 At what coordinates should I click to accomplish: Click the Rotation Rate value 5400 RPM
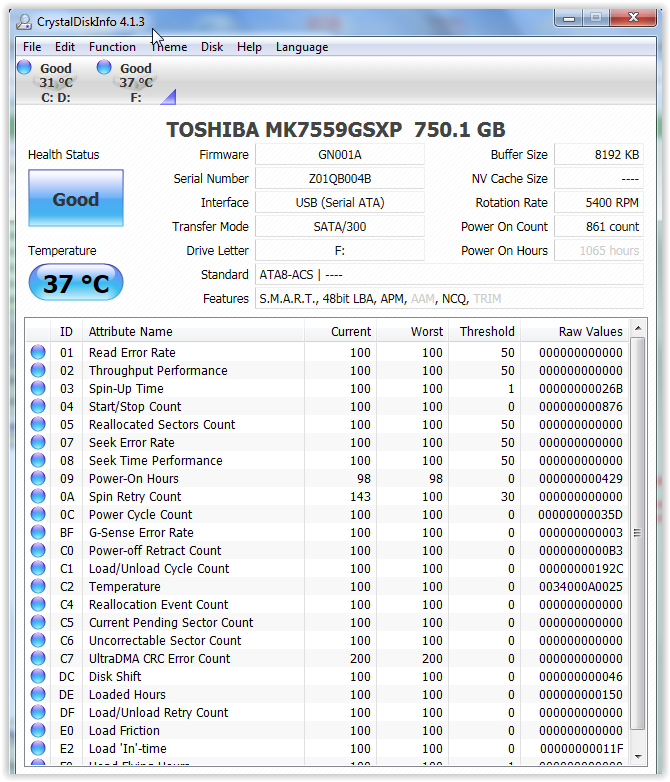point(599,202)
